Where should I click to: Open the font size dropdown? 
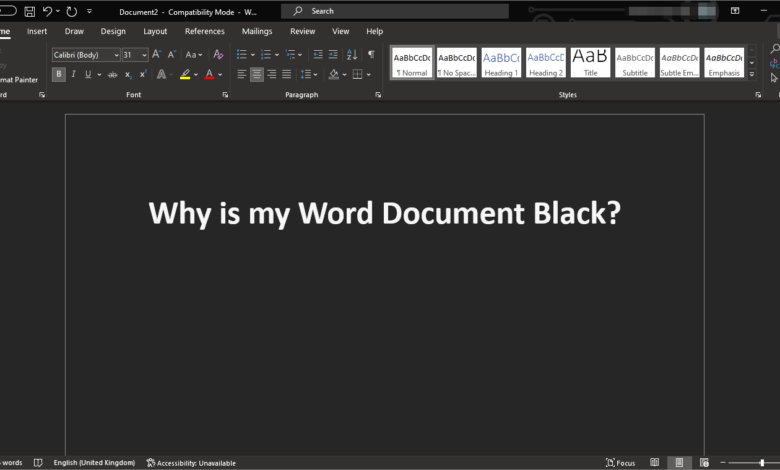(x=144, y=55)
